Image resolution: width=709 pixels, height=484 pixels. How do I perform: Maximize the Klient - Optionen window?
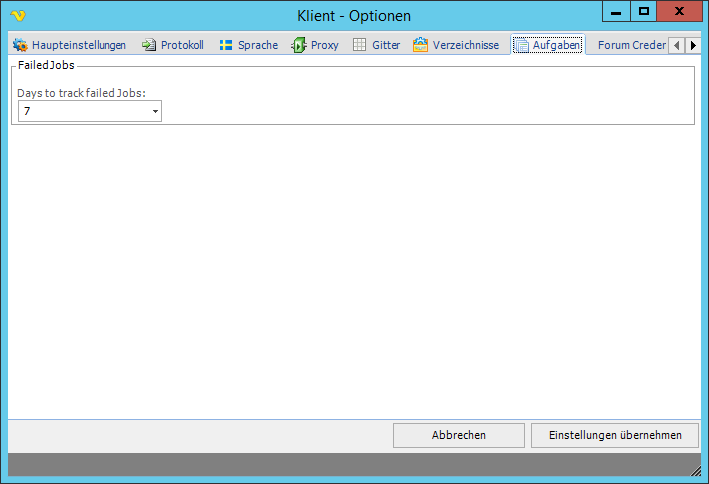(x=644, y=11)
